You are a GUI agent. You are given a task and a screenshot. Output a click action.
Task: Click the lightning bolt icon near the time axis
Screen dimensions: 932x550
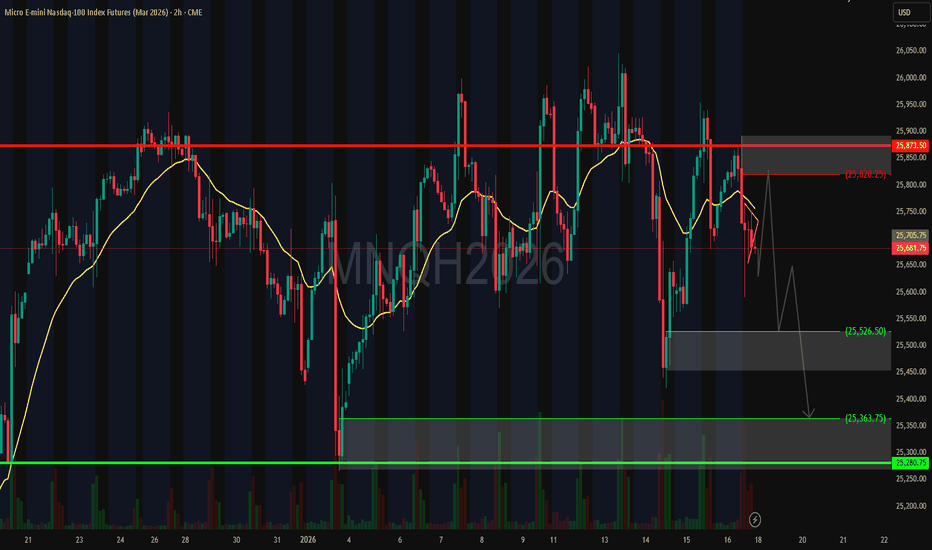755,520
